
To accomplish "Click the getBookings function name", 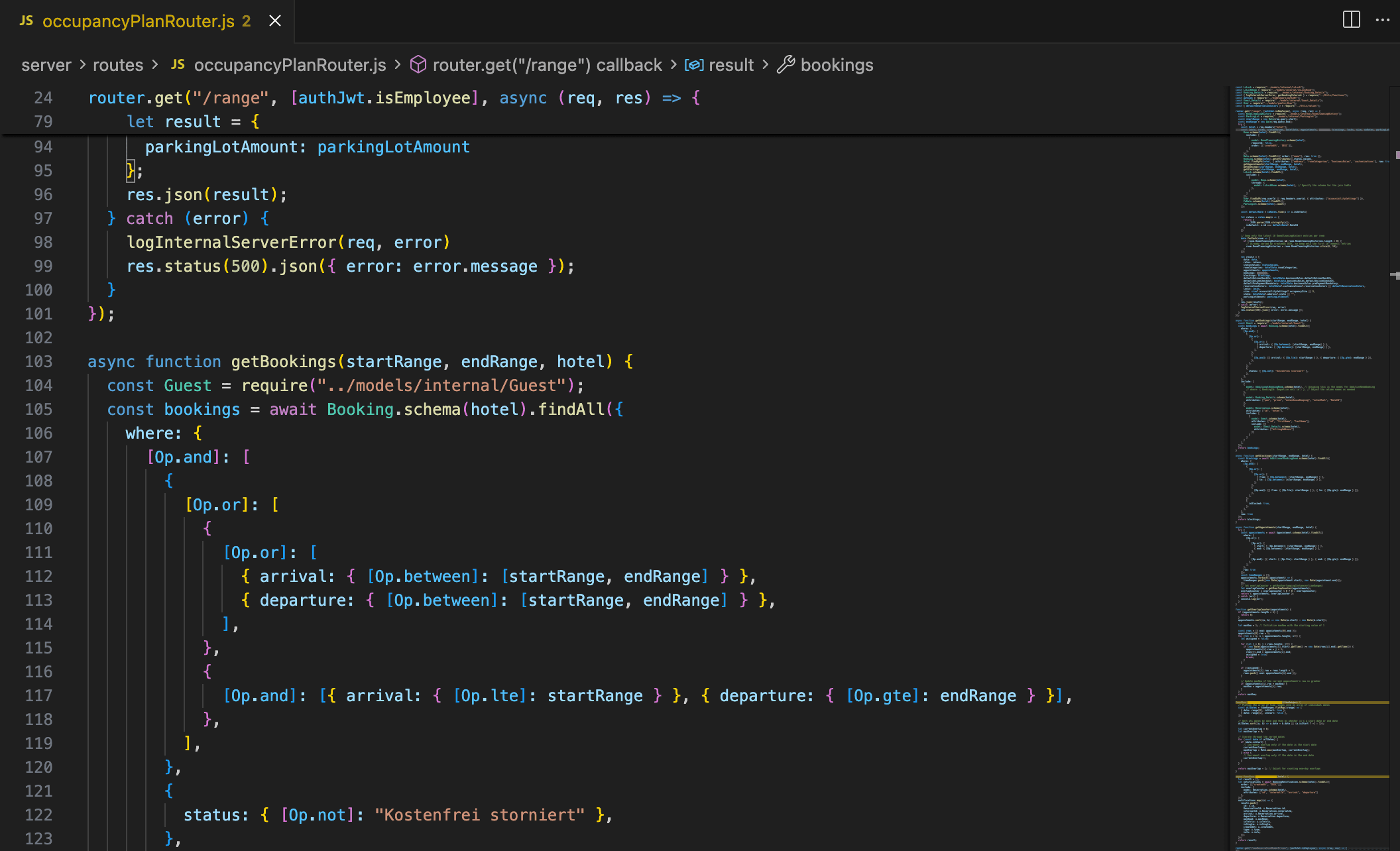I will point(283,362).
